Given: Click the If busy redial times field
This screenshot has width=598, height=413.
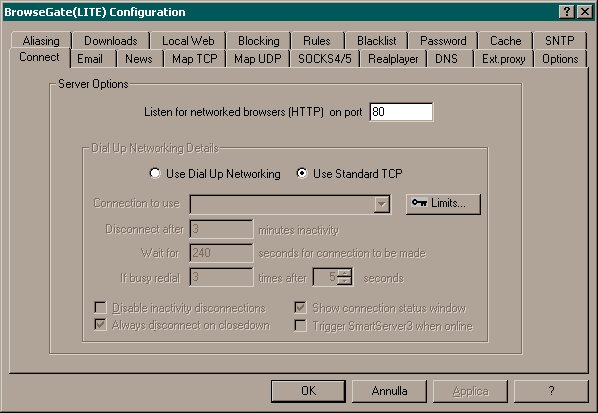Looking at the screenshot, I should pos(221,277).
